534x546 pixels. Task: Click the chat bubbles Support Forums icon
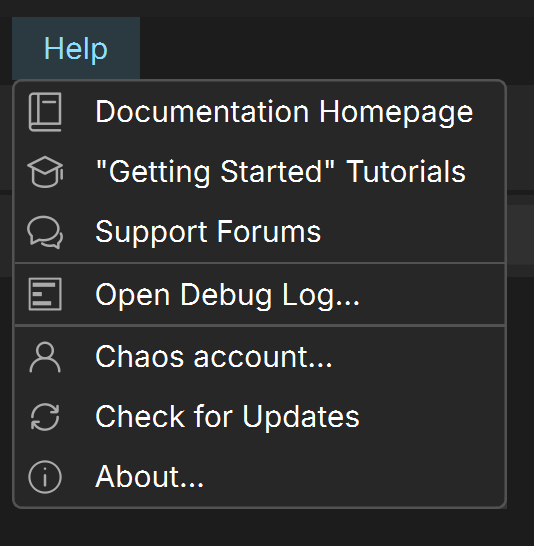[45, 232]
